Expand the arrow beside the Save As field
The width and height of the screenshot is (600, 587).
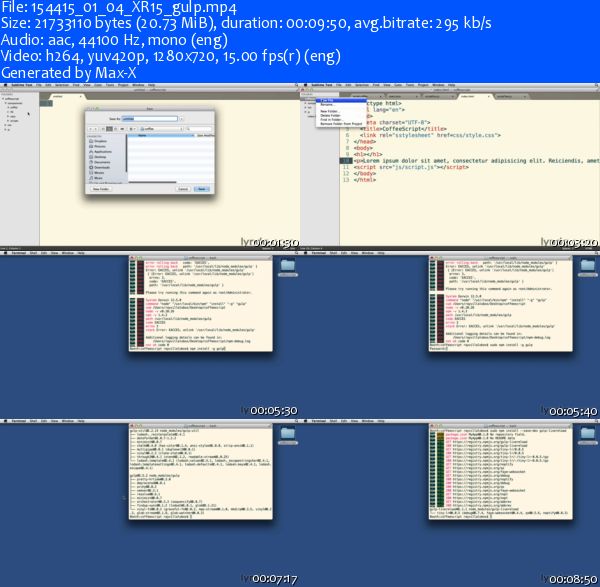181,119
